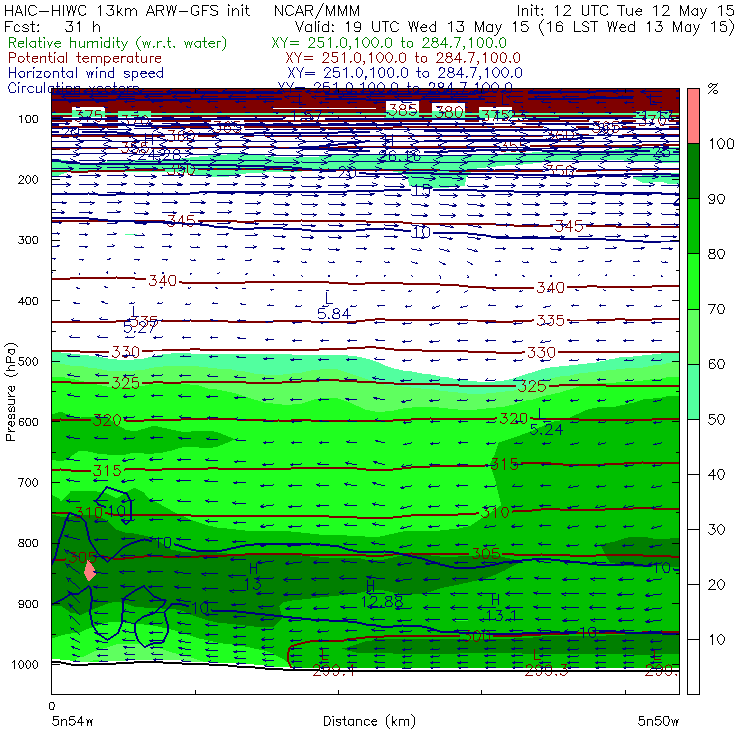Click the '5n50w' right endpoint label
Image resolution: width=740 pixels, height=740 pixels.
658,722
